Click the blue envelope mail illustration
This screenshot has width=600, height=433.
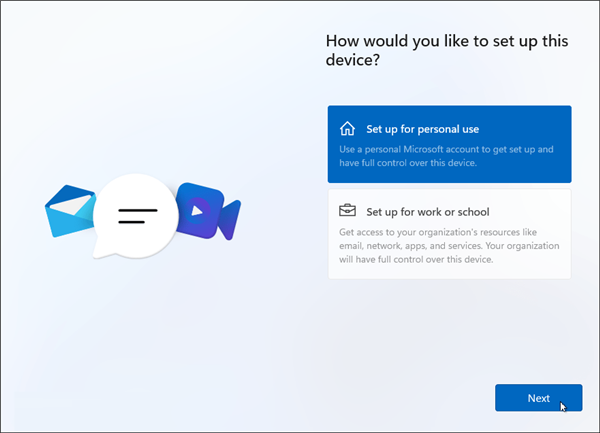coord(70,211)
